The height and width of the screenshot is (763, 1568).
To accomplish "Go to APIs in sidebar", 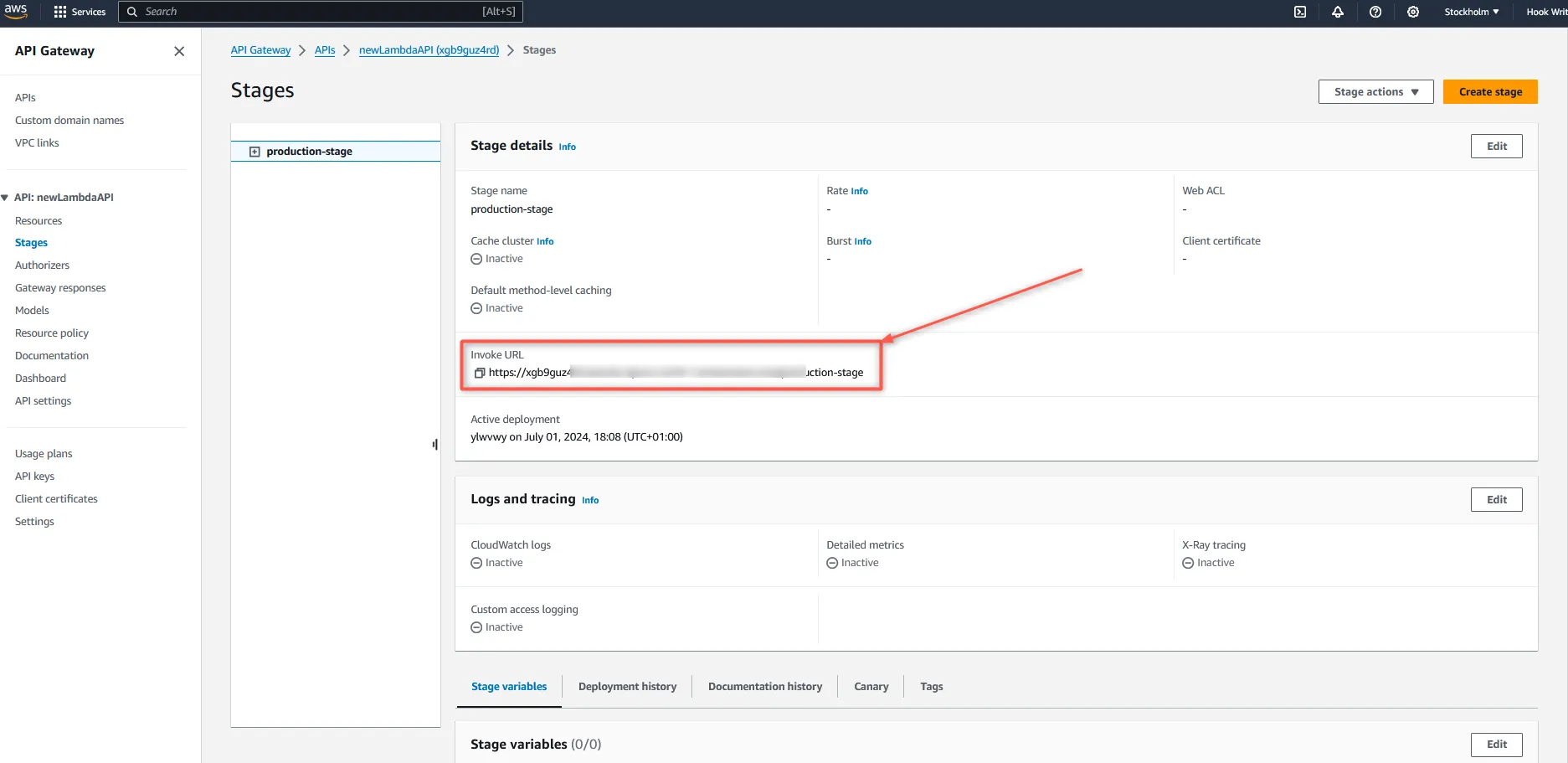I will point(25,98).
